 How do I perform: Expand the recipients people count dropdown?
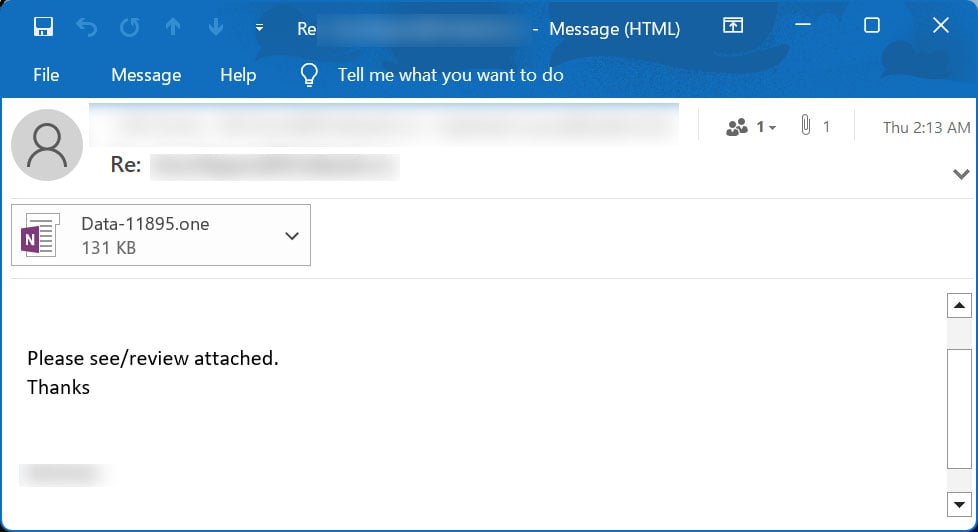click(751, 127)
